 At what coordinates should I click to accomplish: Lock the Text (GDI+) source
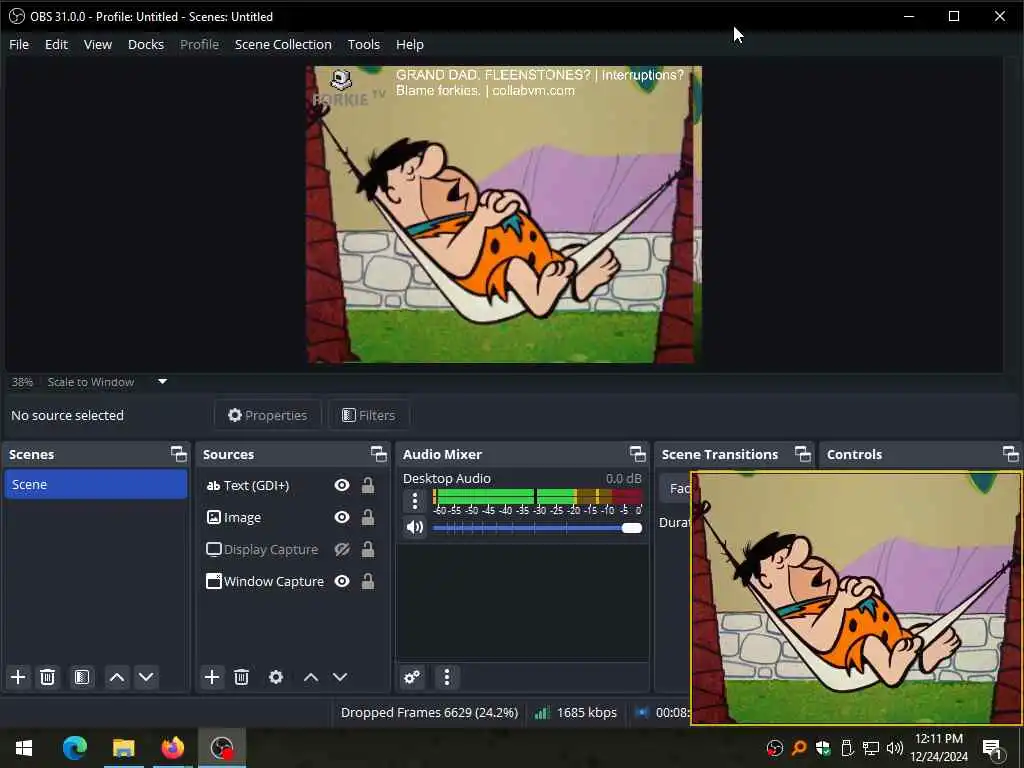(368, 485)
